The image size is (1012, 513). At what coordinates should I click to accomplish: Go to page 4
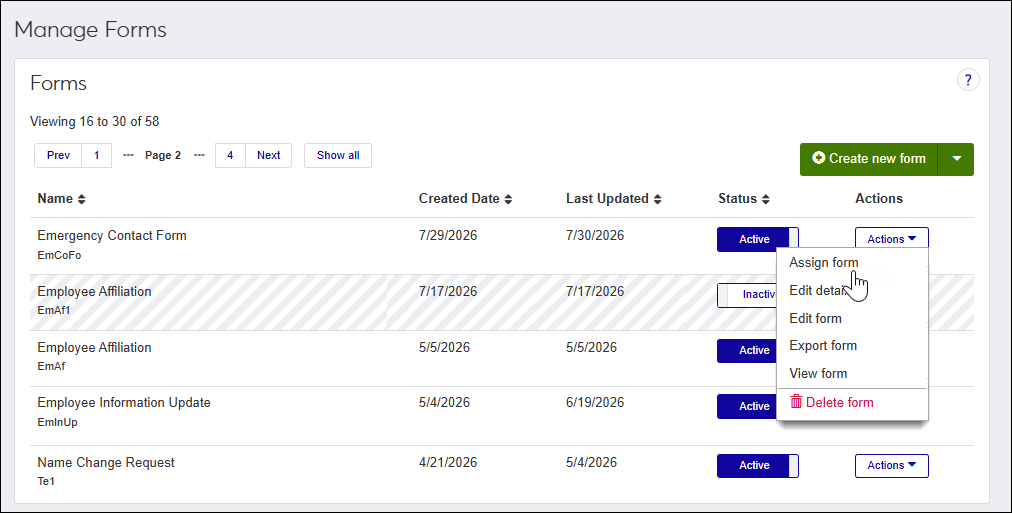[x=230, y=156]
